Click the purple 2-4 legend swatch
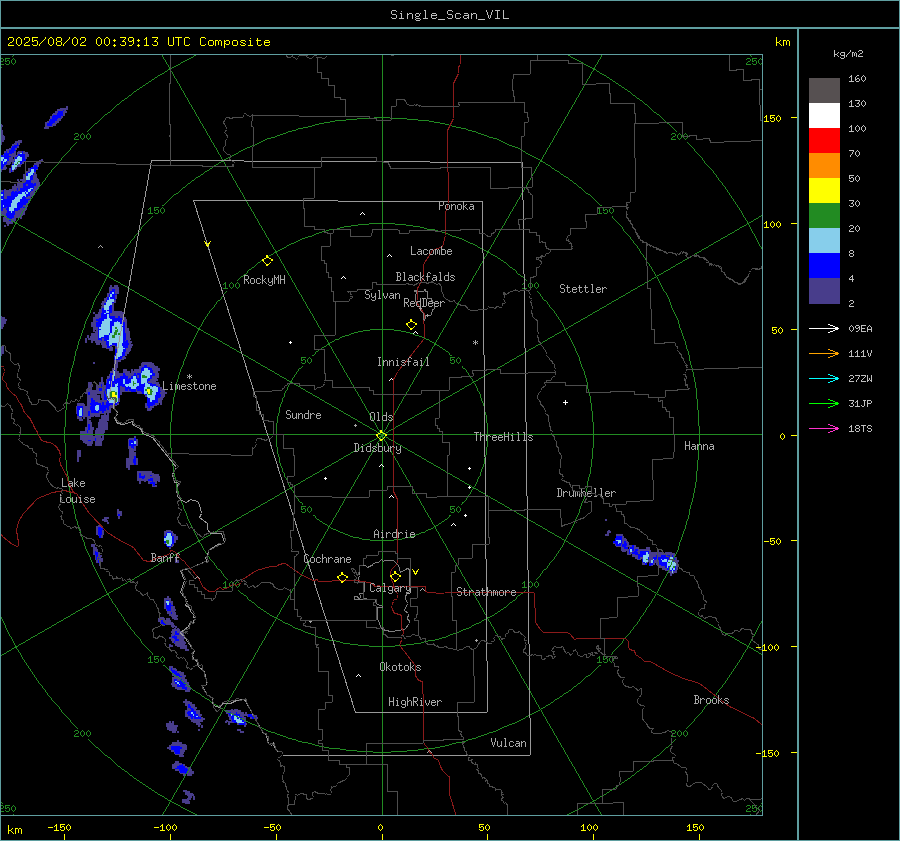 coord(824,290)
